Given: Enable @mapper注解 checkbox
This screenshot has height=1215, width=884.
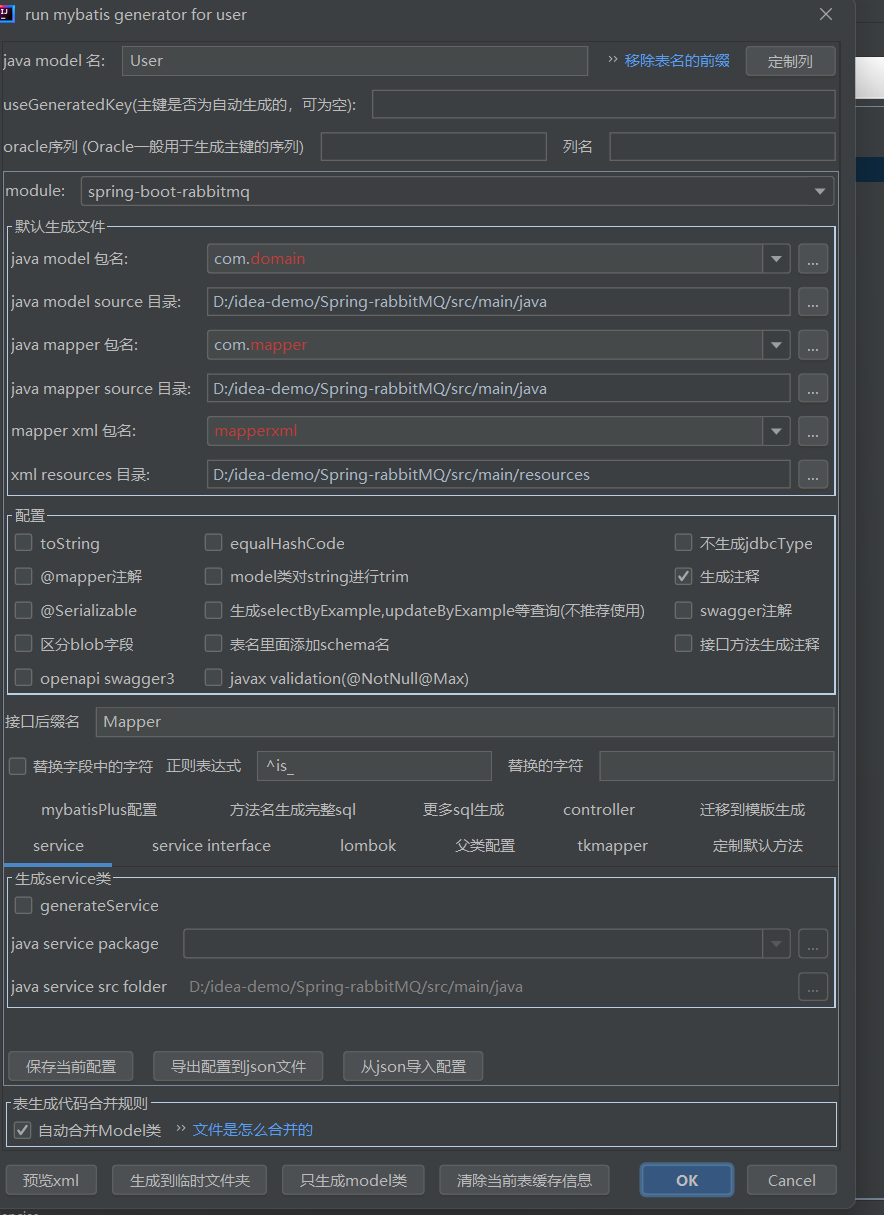Looking at the screenshot, I should pos(24,576).
